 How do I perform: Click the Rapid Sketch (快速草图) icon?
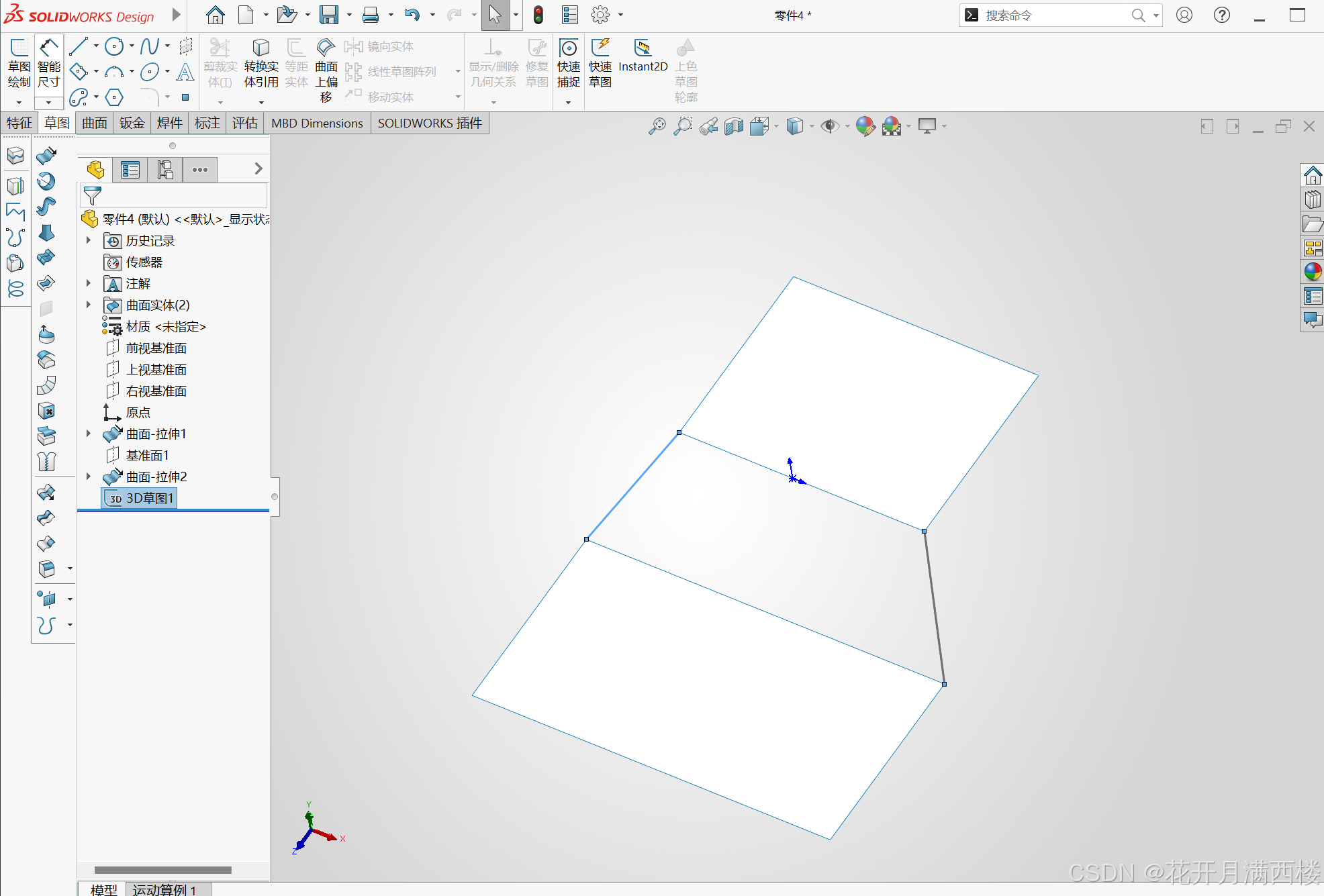point(600,64)
